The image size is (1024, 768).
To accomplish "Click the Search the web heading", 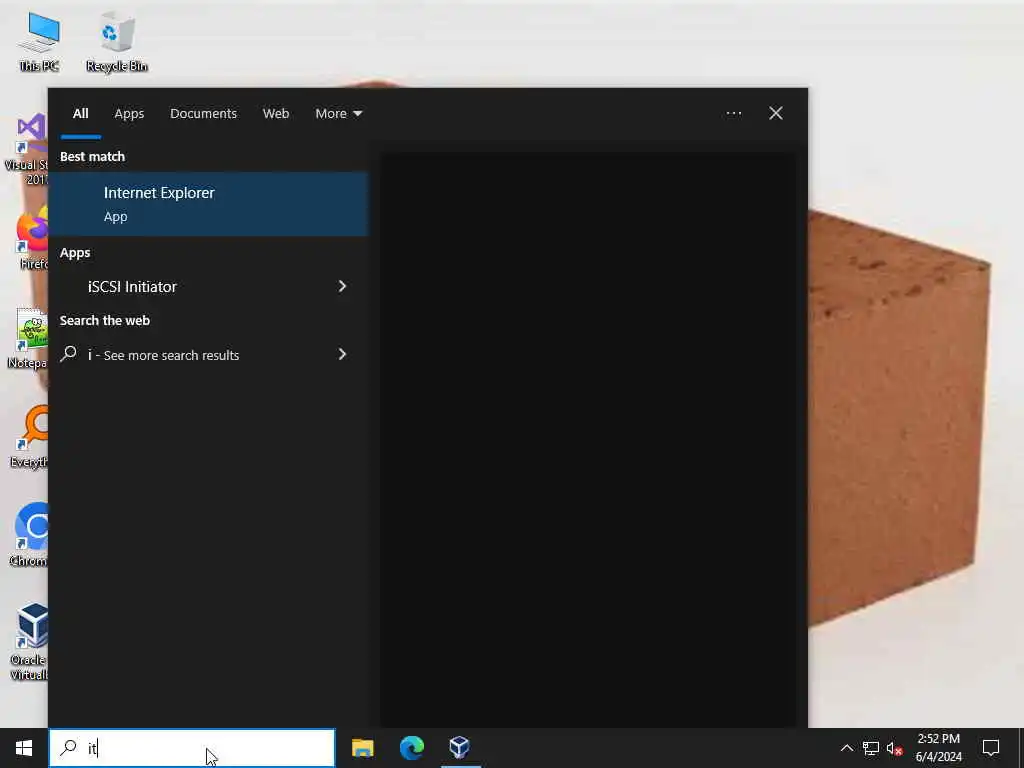I will click(x=104, y=321).
